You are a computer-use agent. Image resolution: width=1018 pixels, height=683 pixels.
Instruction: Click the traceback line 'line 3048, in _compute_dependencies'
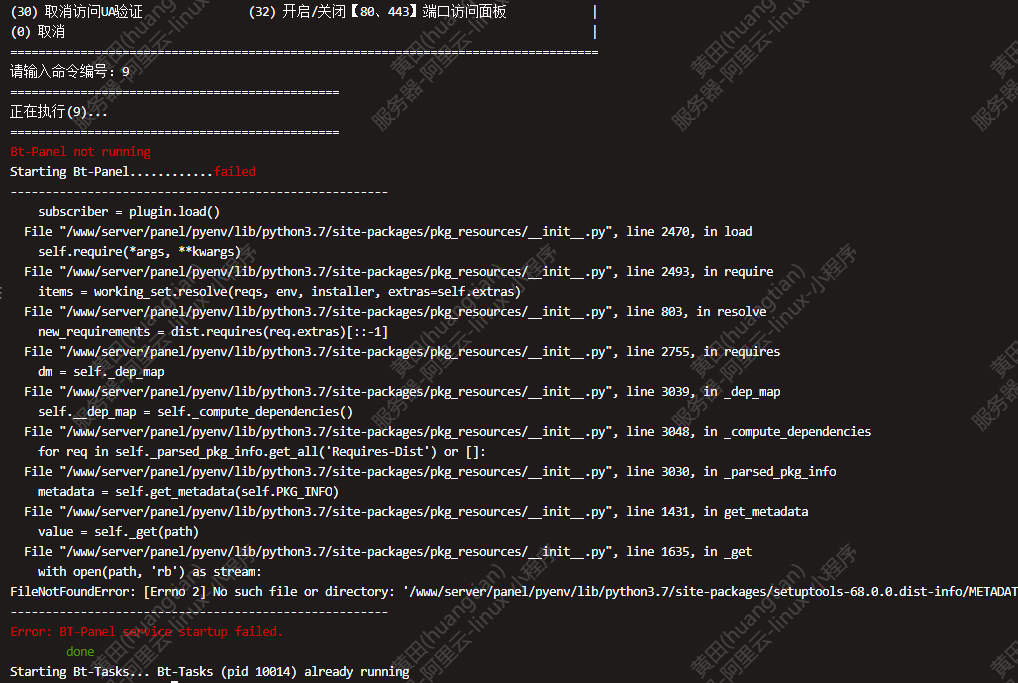[x=447, y=432]
